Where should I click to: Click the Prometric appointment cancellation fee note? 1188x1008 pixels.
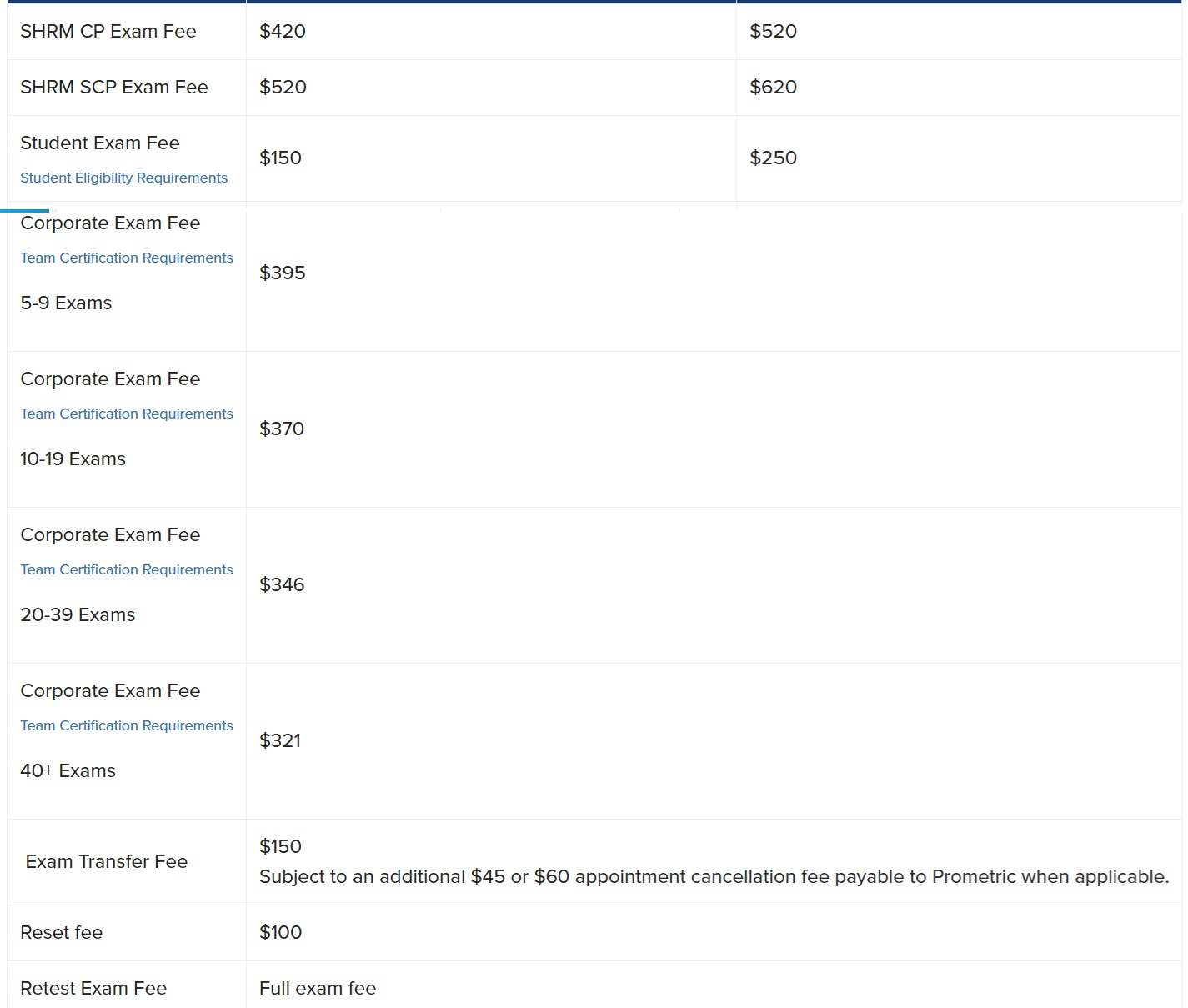click(x=714, y=876)
